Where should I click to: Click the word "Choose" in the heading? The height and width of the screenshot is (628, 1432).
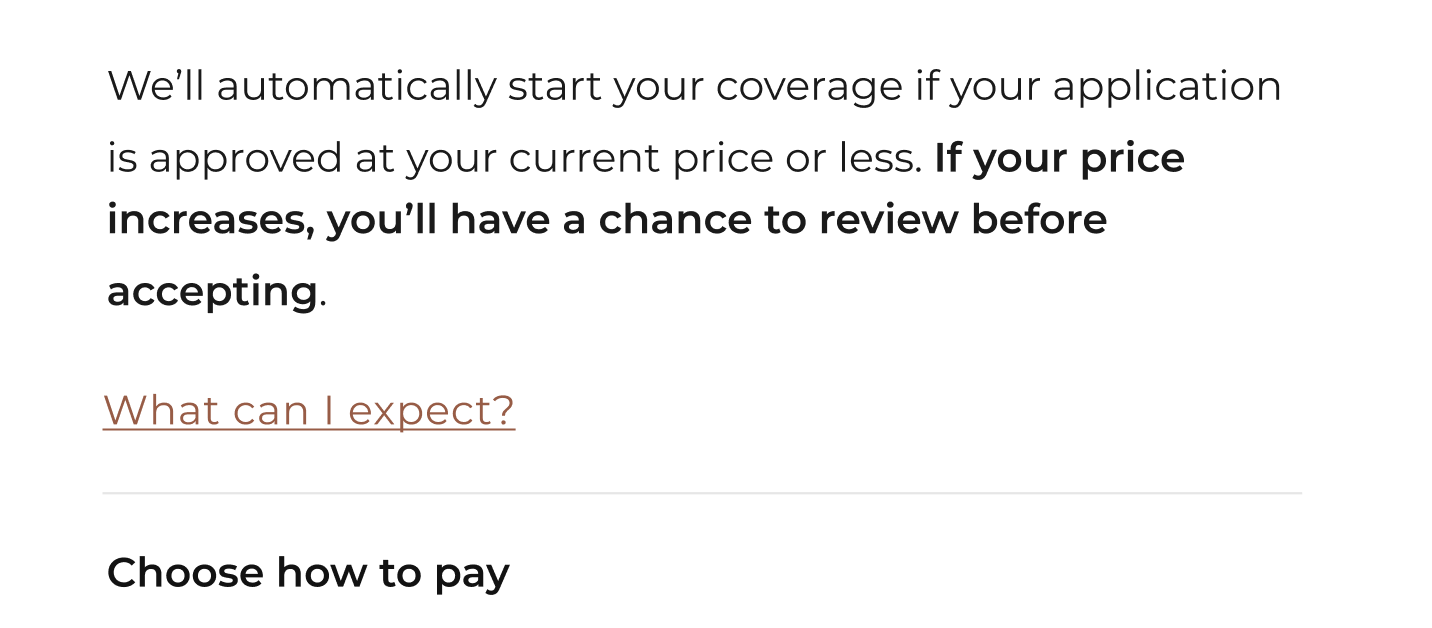185,573
